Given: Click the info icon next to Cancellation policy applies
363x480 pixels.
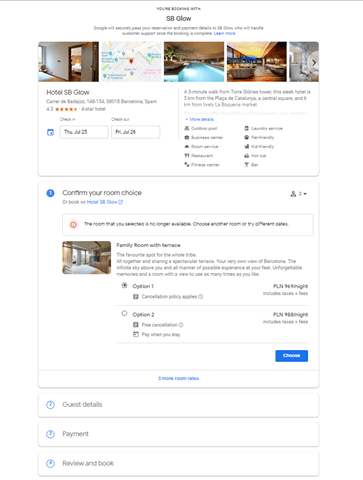Looking at the screenshot, I should click(201, 297).
